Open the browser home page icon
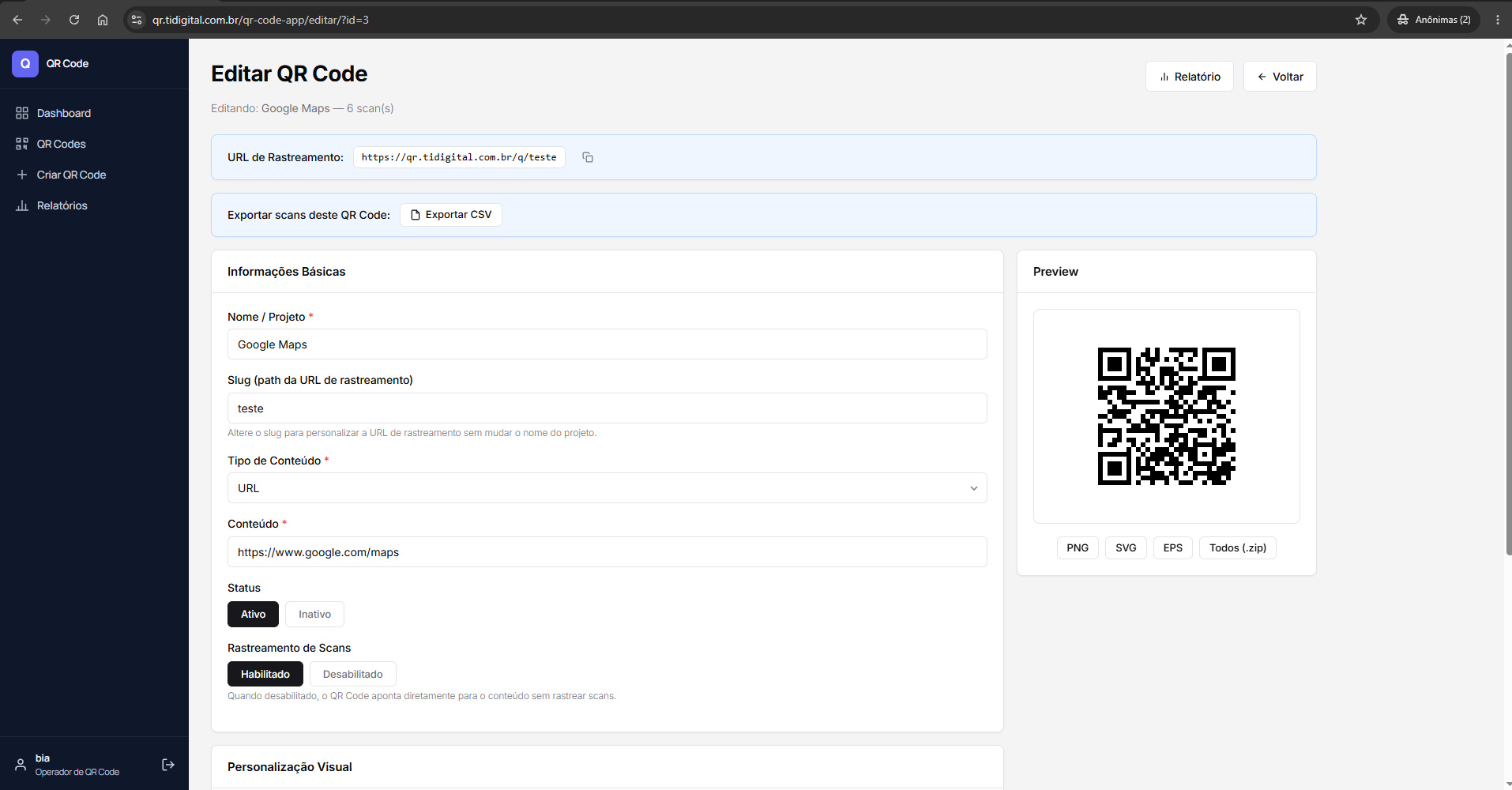 pyautogui.click(x=103, y=20)
